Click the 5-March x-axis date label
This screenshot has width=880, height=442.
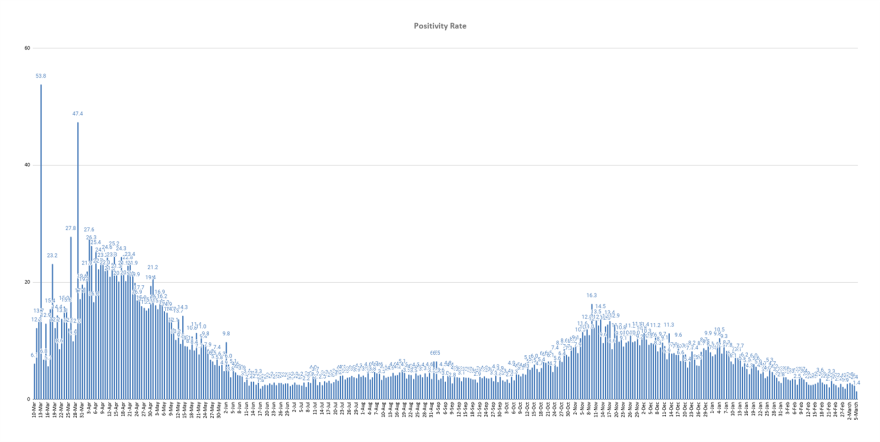click(856, 410)
